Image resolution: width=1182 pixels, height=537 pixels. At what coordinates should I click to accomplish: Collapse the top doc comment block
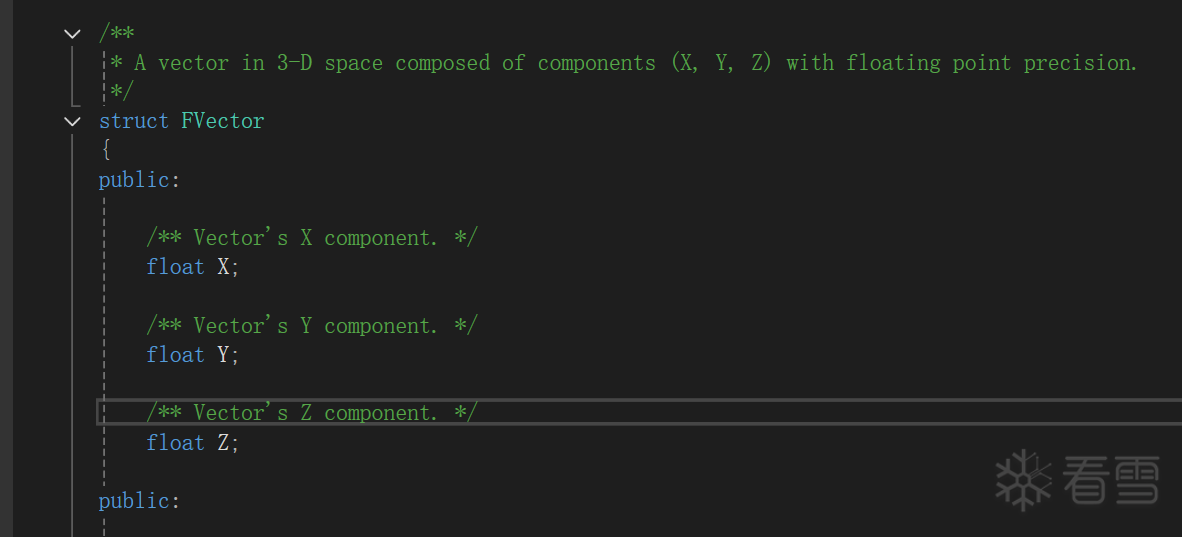[x=72, y=34]
